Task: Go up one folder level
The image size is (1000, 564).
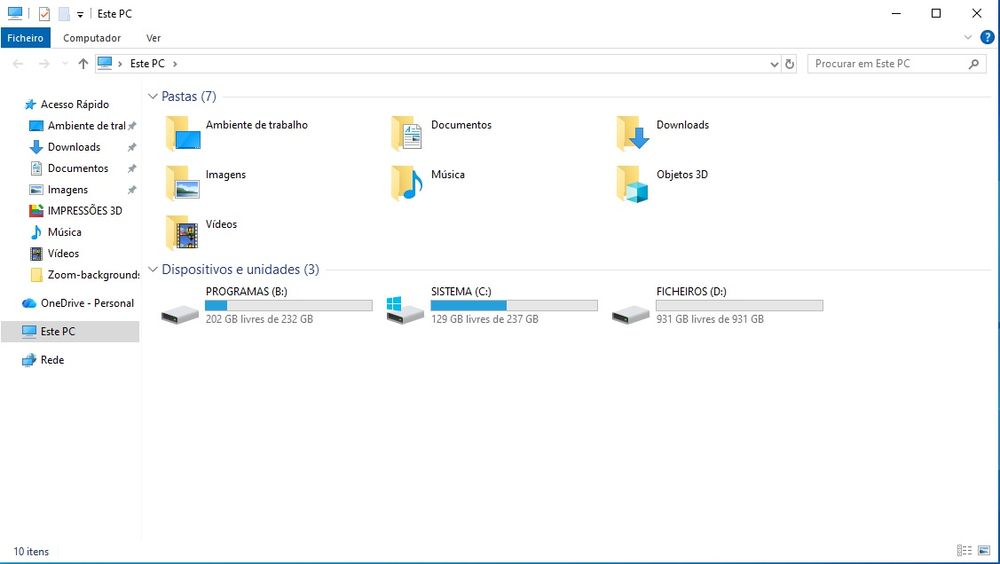Action: click(83, 64)
